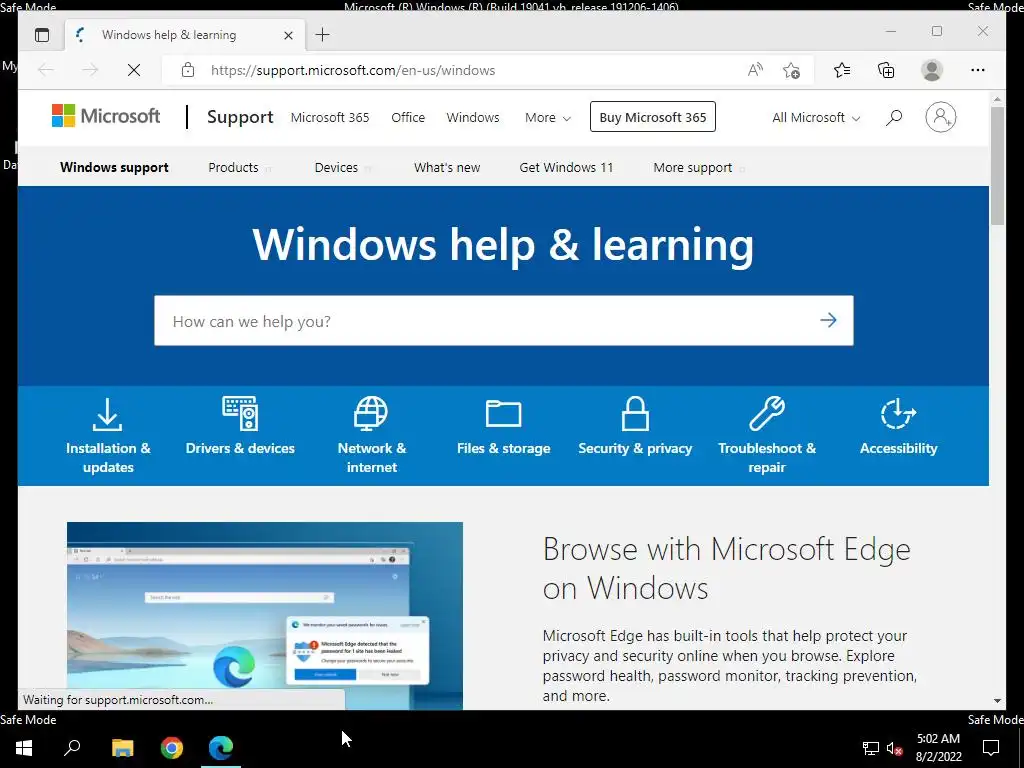Open Collections panel
The height and width of the screenshot is (768, 1024).
click(886, 70)
